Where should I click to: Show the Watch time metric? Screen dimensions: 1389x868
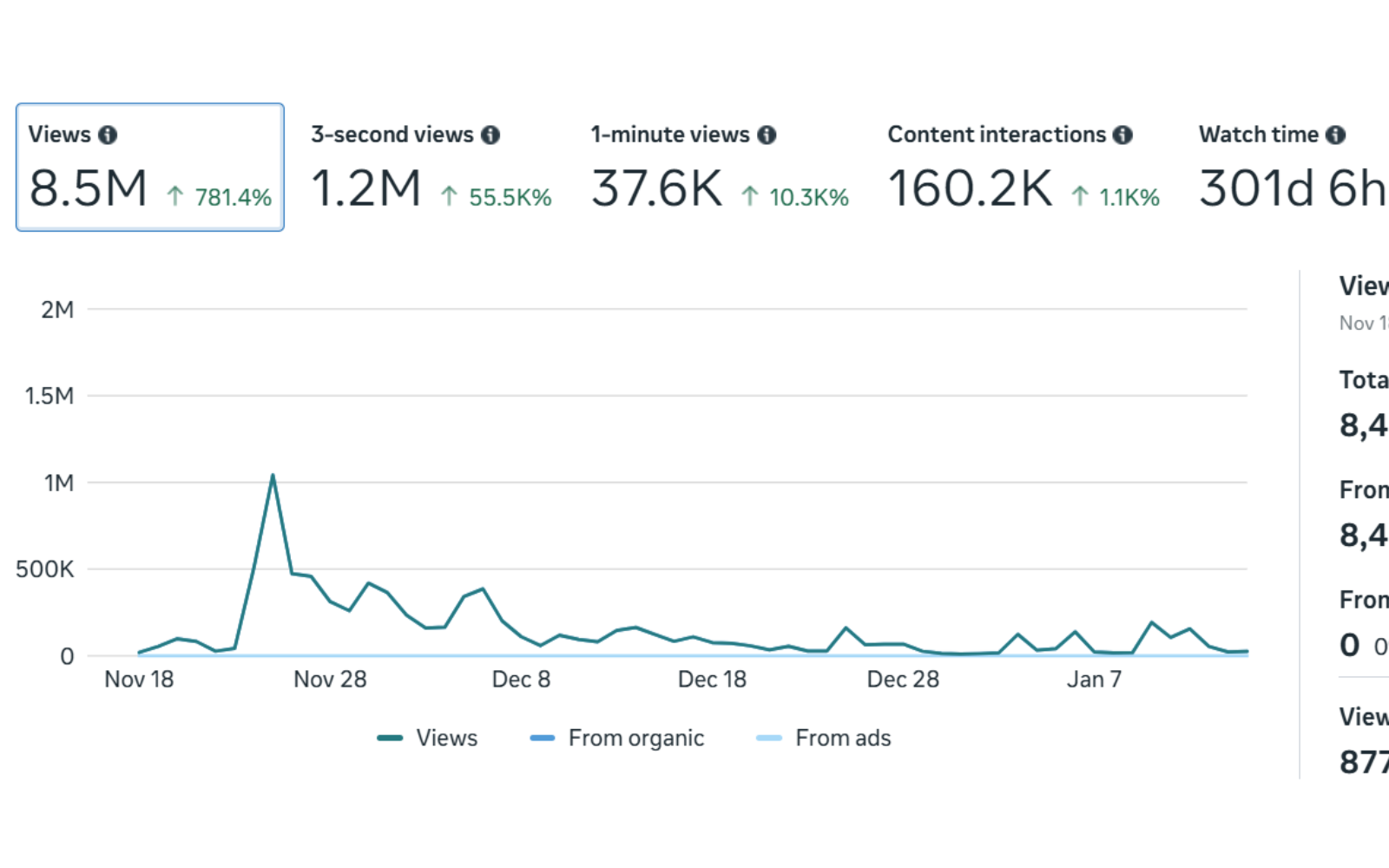click(x=1292, y=168)
